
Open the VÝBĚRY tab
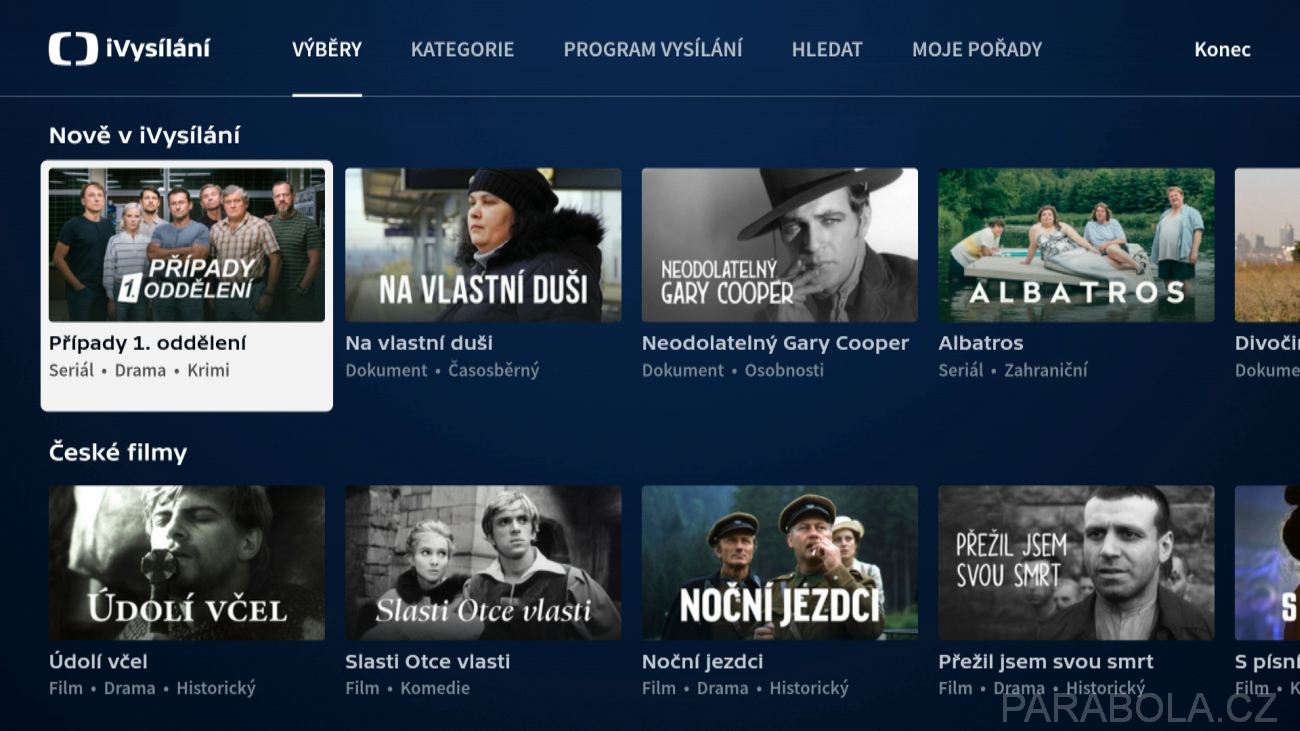tap(327, 49)
